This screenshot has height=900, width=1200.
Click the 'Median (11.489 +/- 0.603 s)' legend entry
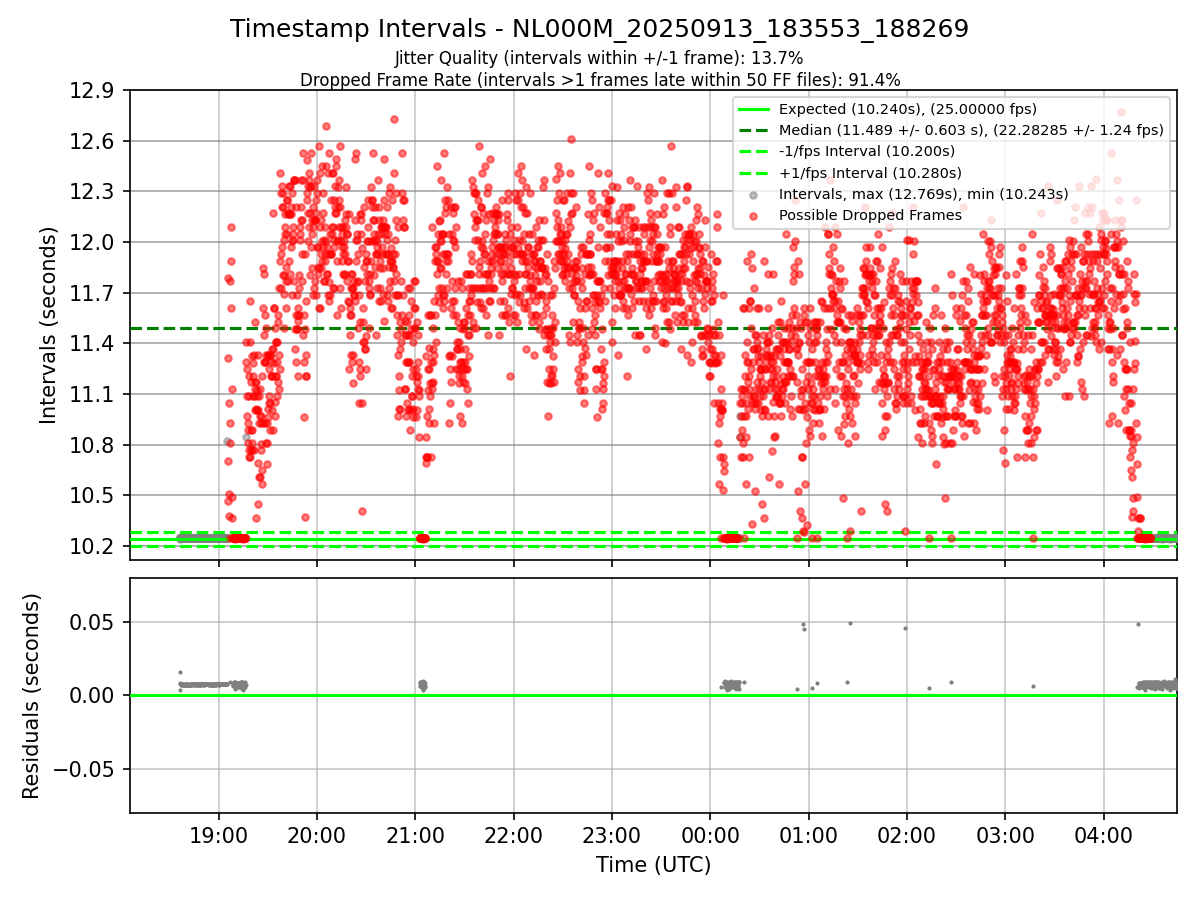click(971, 130)
